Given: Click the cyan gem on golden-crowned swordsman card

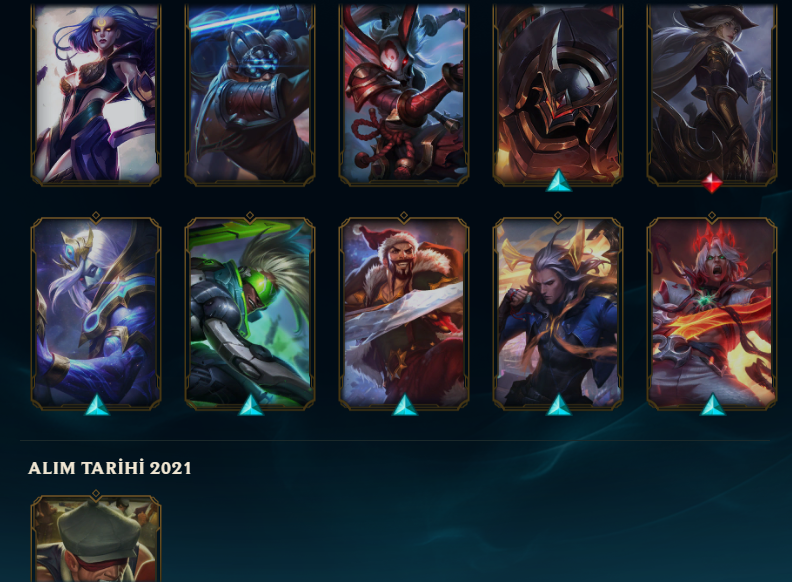Looking at the screenshot, I should pos(558,405).
